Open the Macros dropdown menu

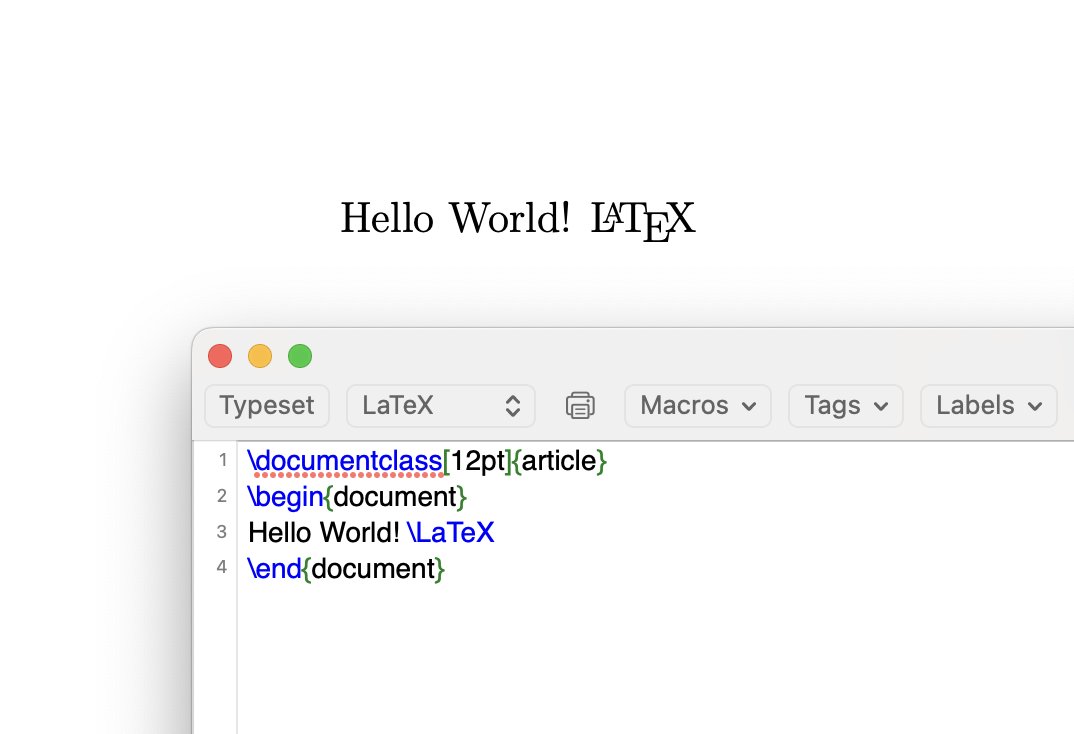[698, 405]
